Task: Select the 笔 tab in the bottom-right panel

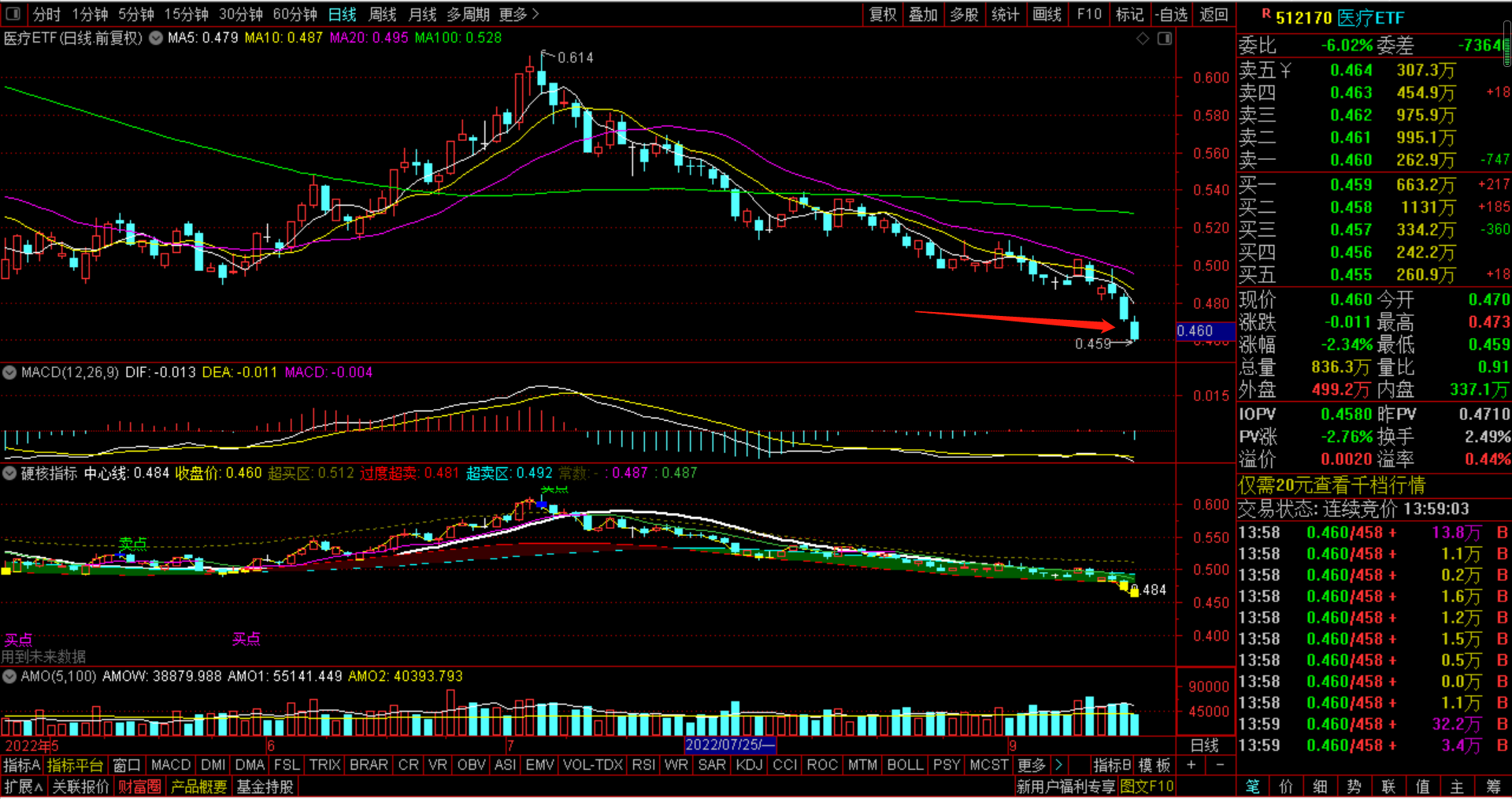Action: coord(1253,786)
